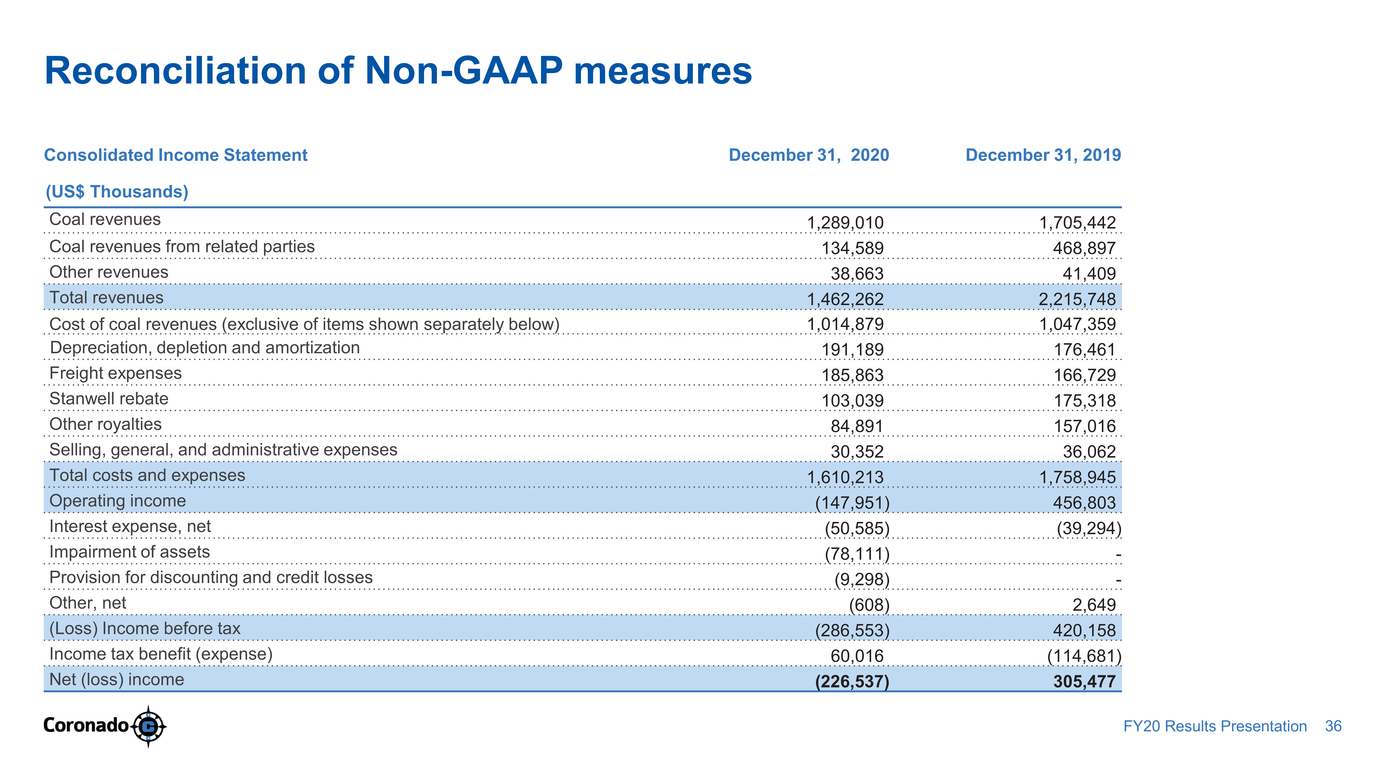Click the 'FY20 Results Presentation' footer text
The width and height of the screenshot is (1386, 780).
pos(1214,727)
